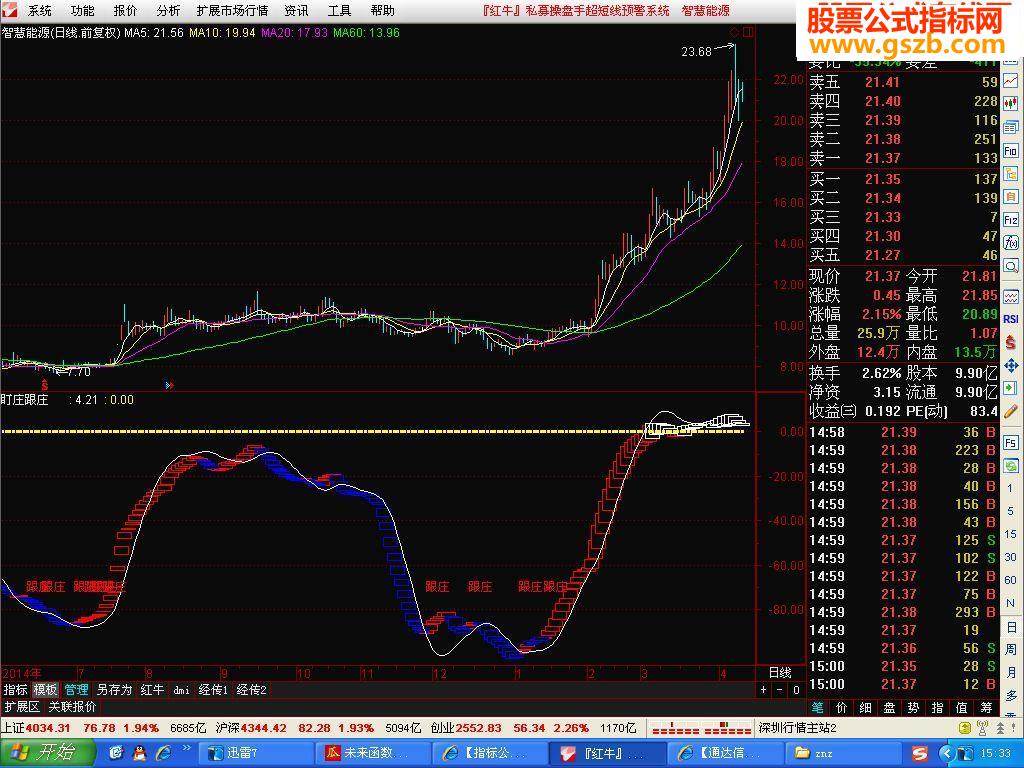Click the magnifier stock search icon
The width and height of the screenshot is (1024, 768).
(x=1010, y=266)
